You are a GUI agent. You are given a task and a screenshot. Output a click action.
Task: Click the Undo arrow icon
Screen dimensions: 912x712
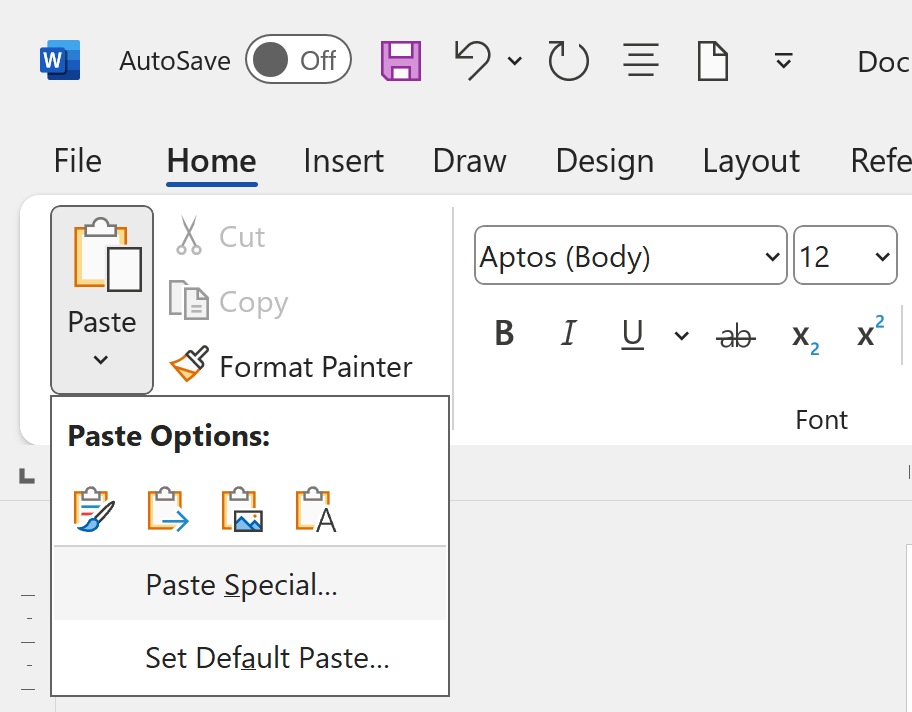[474, 61]
